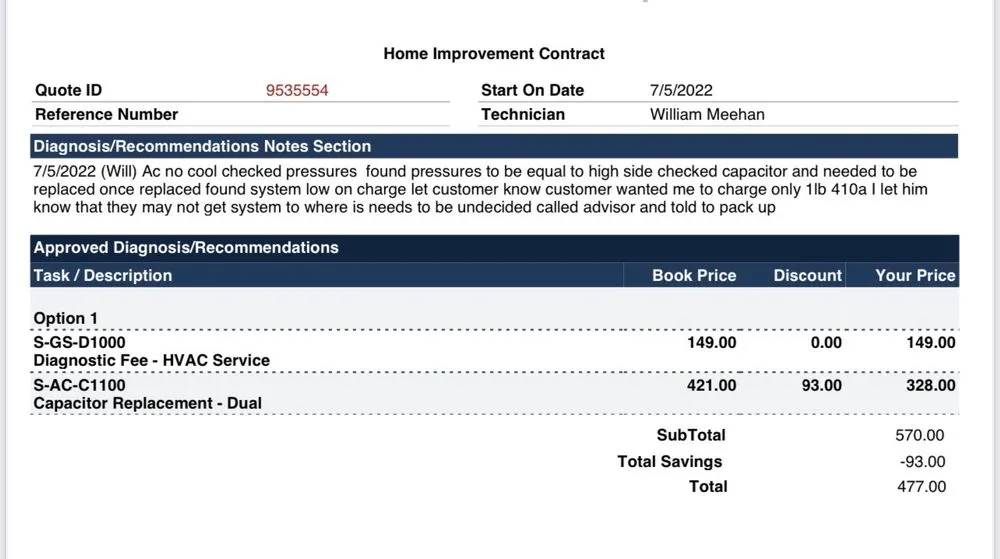The height and width of the screenshot is (559, 1000).
Task: Click the Discount column header
Action: click(807, 275)
